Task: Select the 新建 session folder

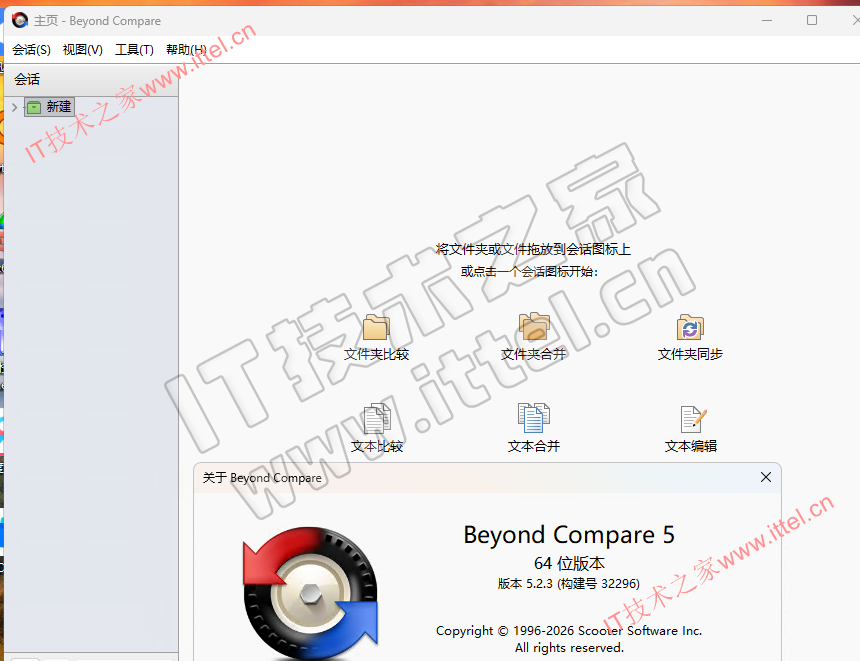Action: coord(49,107)
